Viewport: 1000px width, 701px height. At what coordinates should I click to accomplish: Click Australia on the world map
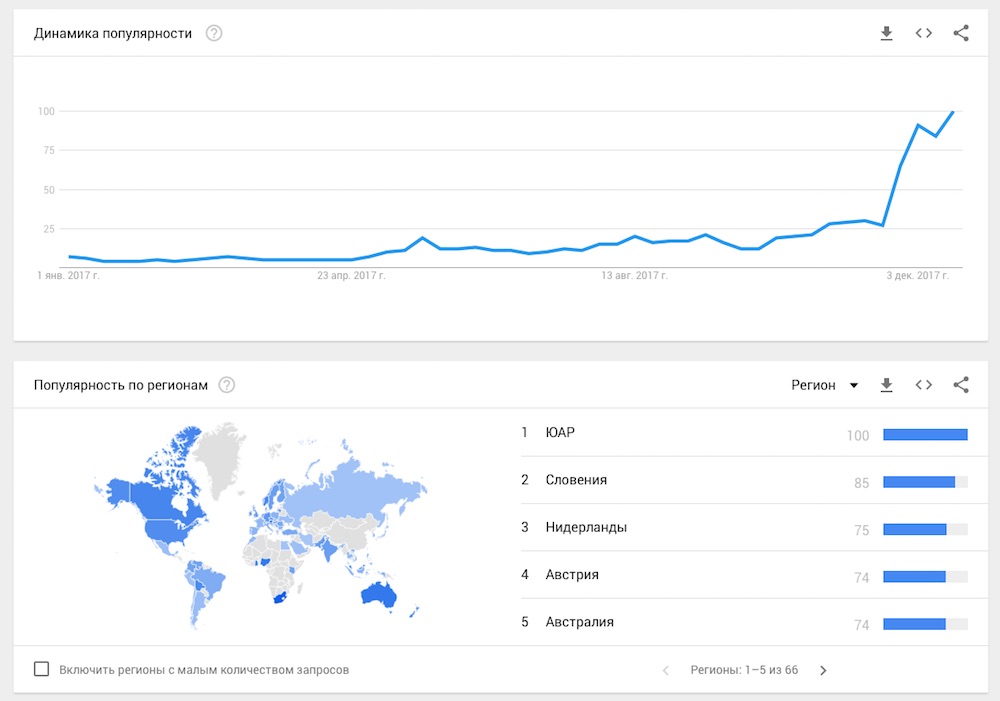(x=379, y=595)
